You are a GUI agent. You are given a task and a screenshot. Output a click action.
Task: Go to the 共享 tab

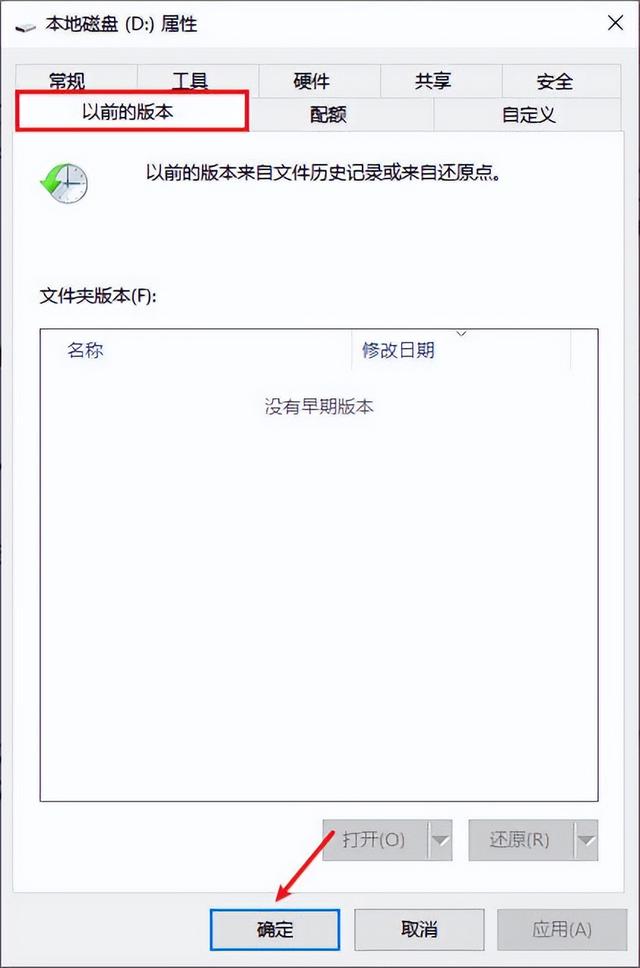[x=433, y=80]
